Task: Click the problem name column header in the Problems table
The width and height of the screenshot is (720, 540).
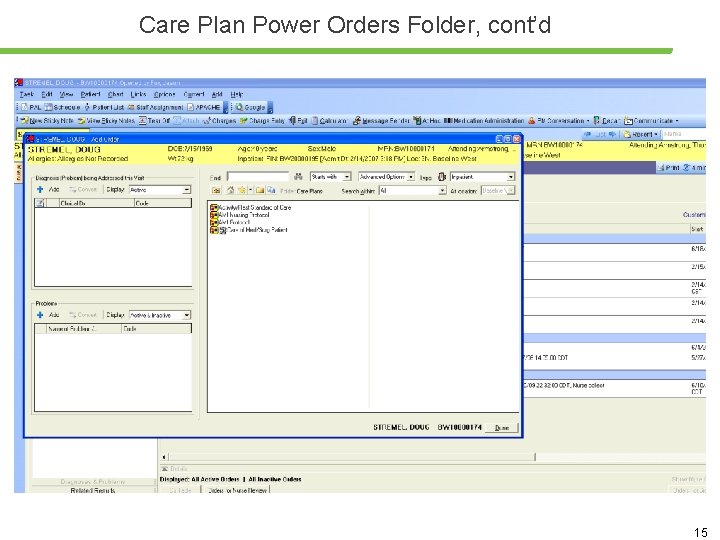Action: (84, 329)
